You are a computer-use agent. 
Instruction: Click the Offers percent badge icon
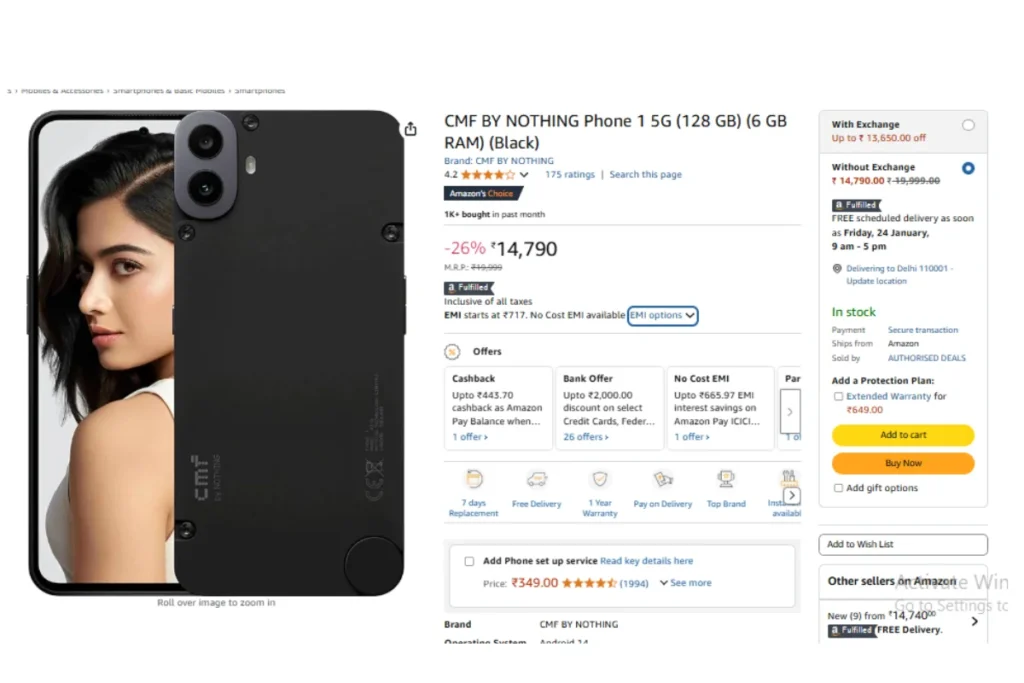coord(452,352)
